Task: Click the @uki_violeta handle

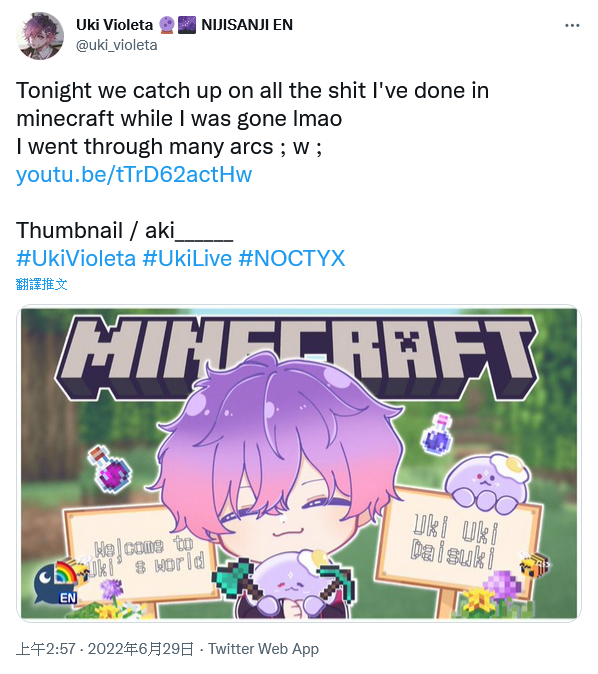Action: [117, 45]
